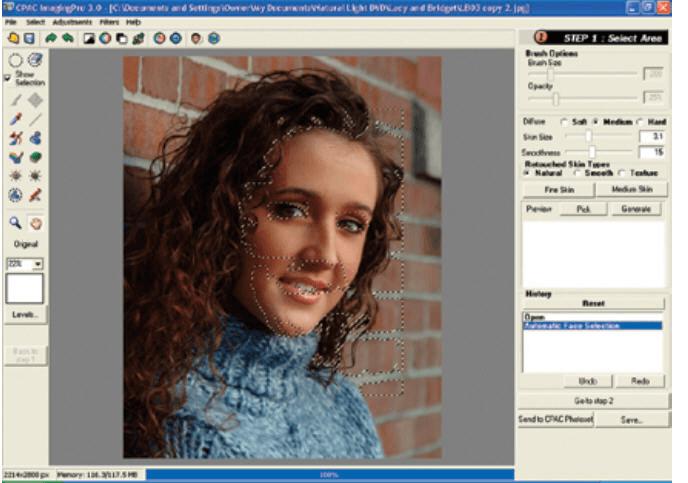Click the green undo arrow in toolbar
Image resolution: width=688 pixels, height=483 pixels.
tap(51, 39)
